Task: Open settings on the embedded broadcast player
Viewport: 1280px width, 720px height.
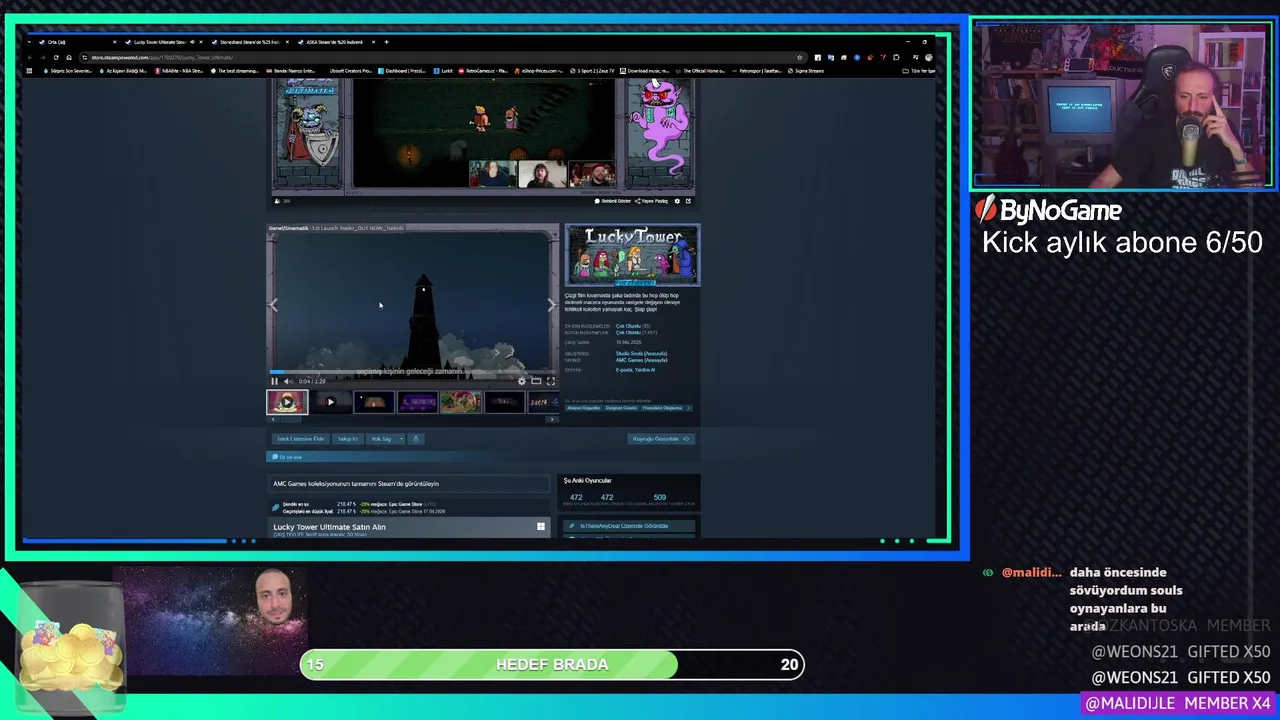Action: click(x=677, y=201)
